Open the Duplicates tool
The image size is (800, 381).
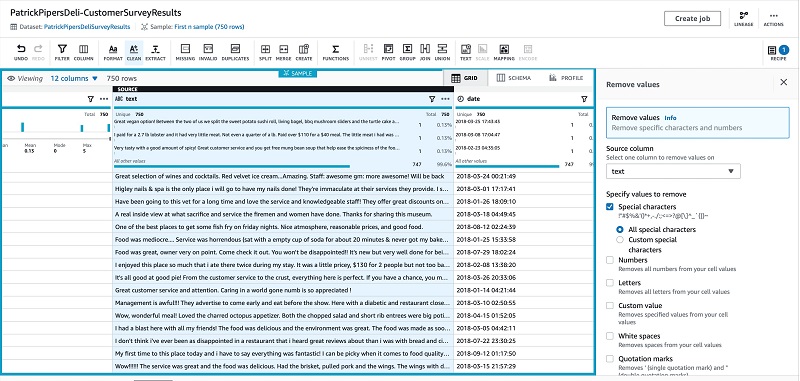(x=235, y=52)
